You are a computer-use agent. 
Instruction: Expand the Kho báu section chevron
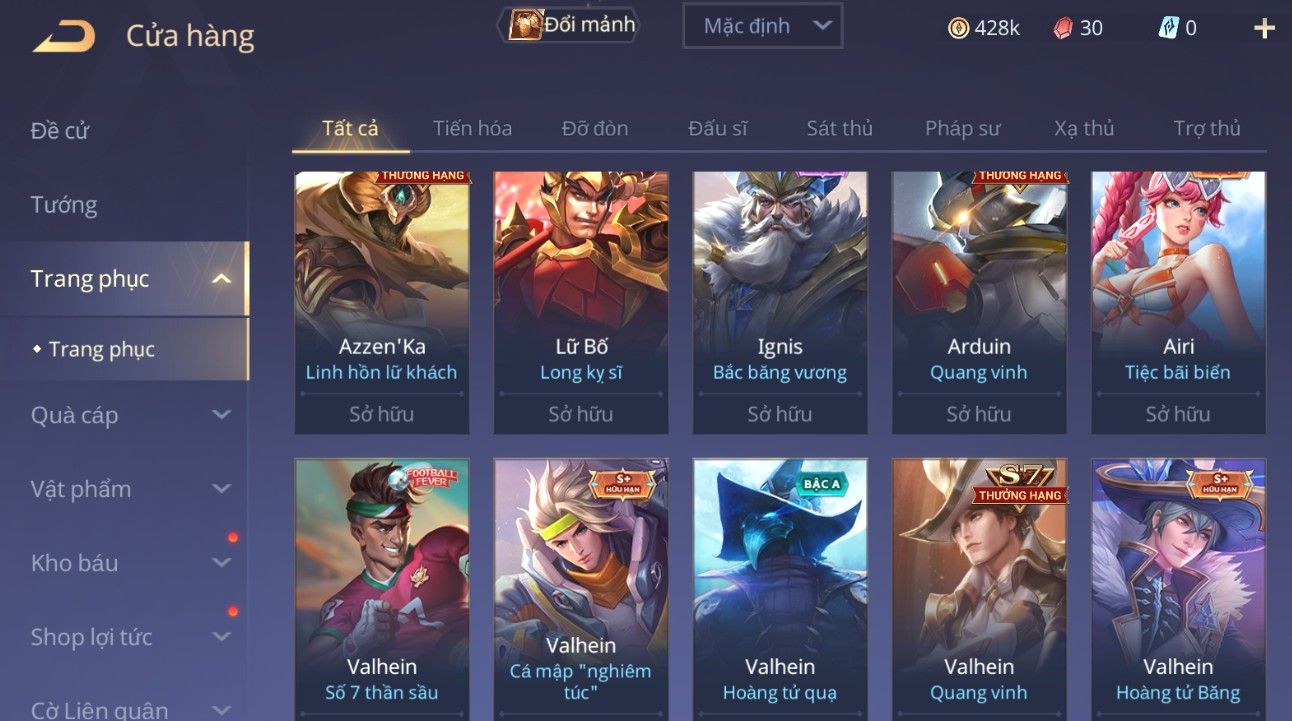click(x=222, y=563)
